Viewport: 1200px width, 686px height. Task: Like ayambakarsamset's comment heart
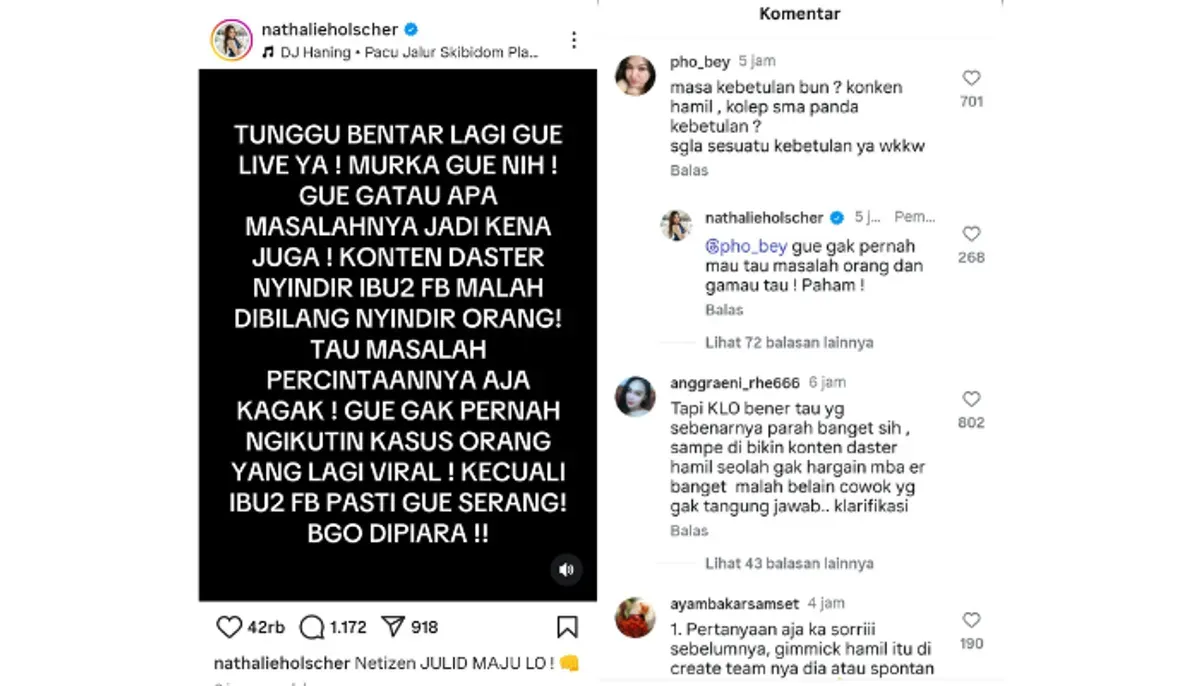coord(971,620)
